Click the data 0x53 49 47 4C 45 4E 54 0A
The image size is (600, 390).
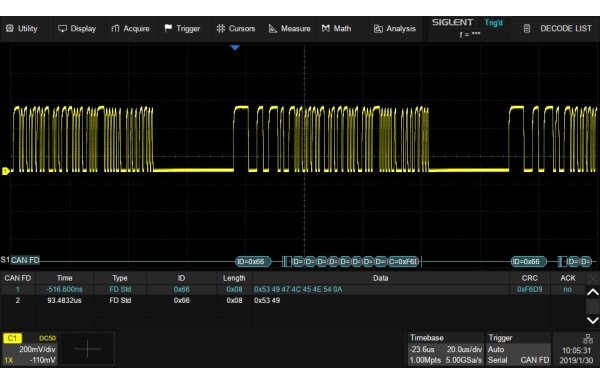coord(298,289)
